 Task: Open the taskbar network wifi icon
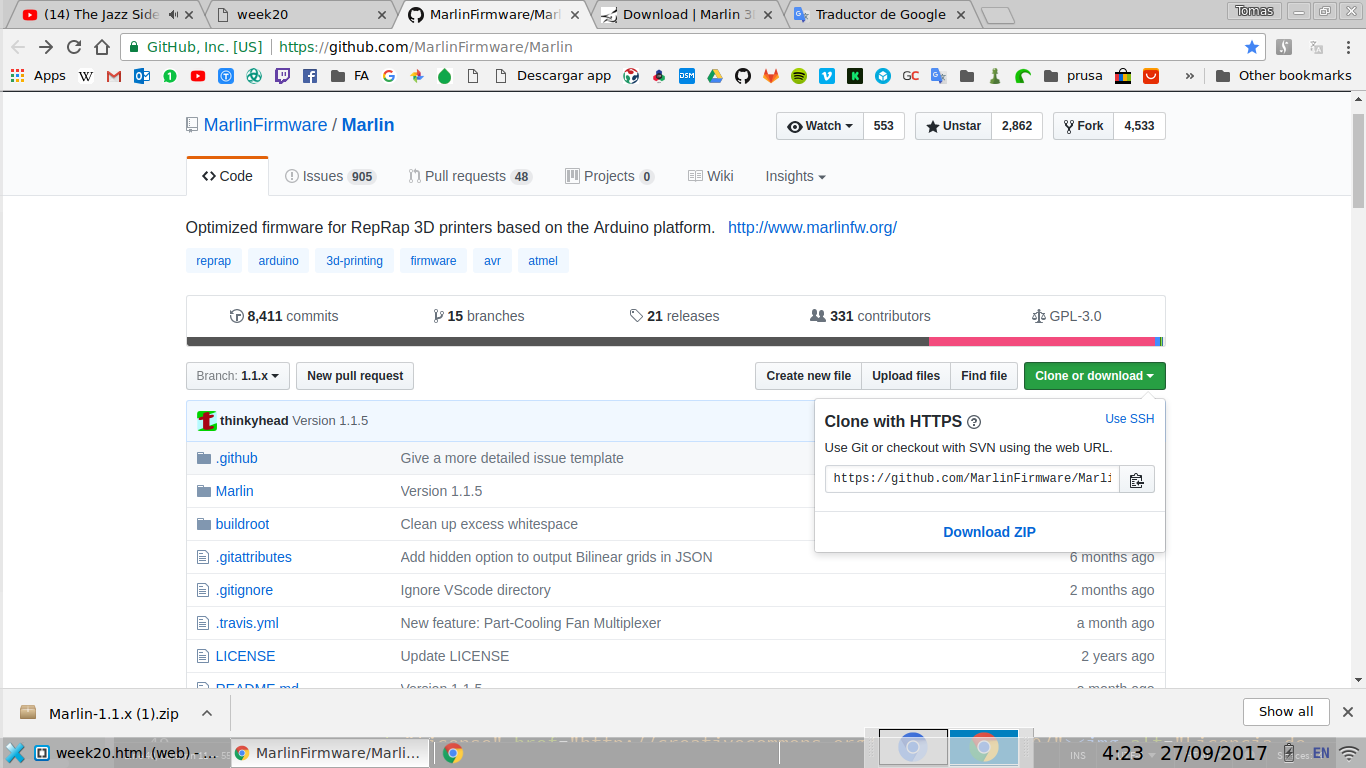click(x=1348, y=753)
